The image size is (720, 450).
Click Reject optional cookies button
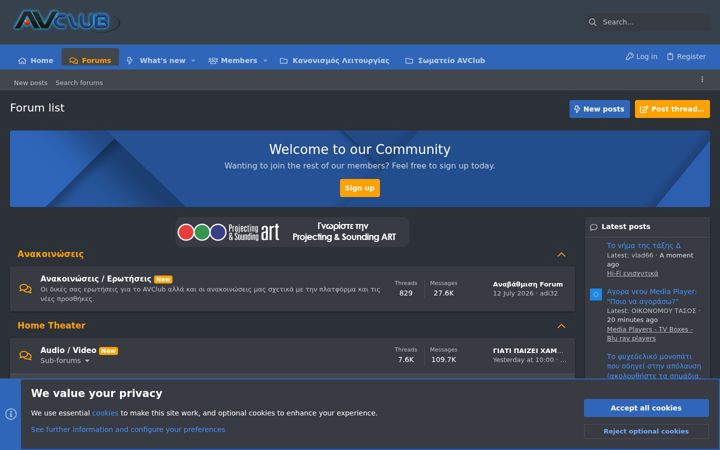646,431
